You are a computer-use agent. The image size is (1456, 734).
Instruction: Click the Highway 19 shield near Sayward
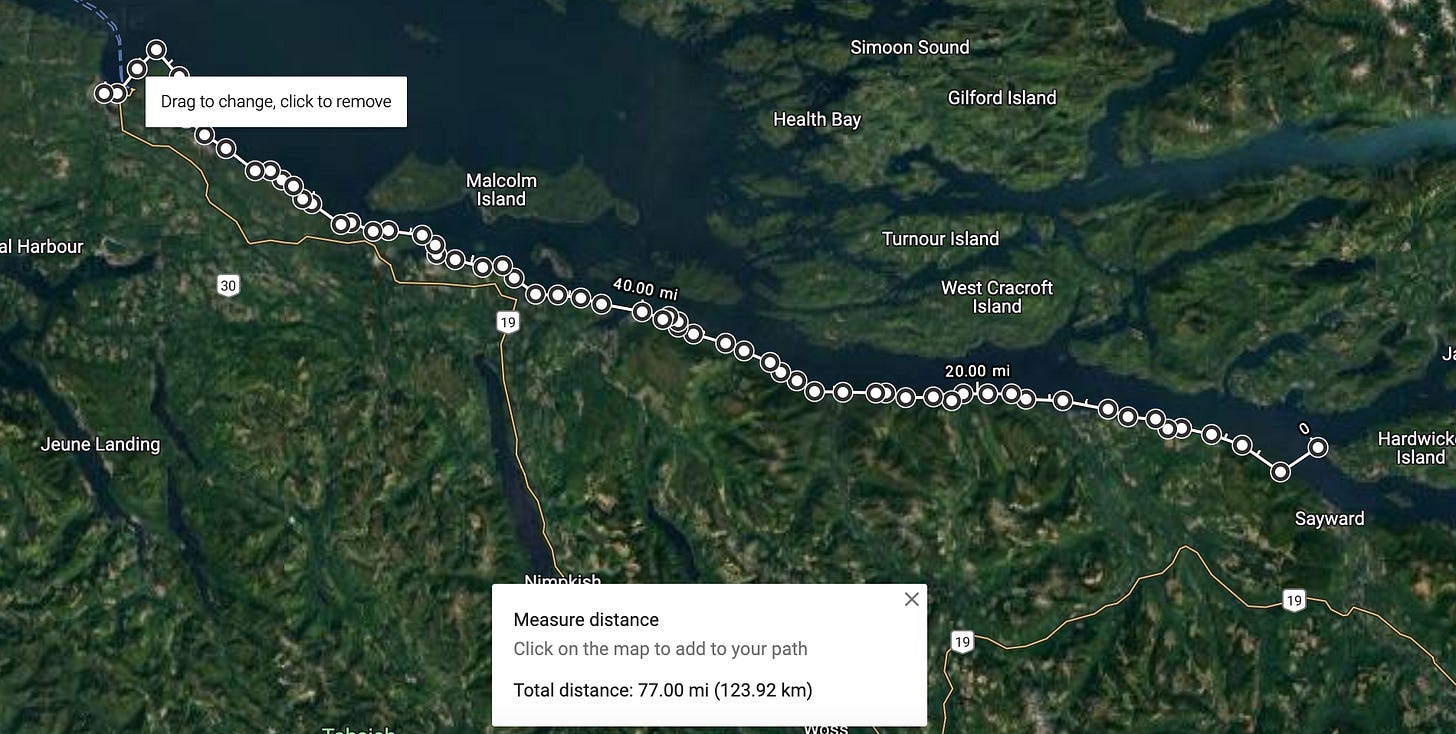pos(1294,600)
